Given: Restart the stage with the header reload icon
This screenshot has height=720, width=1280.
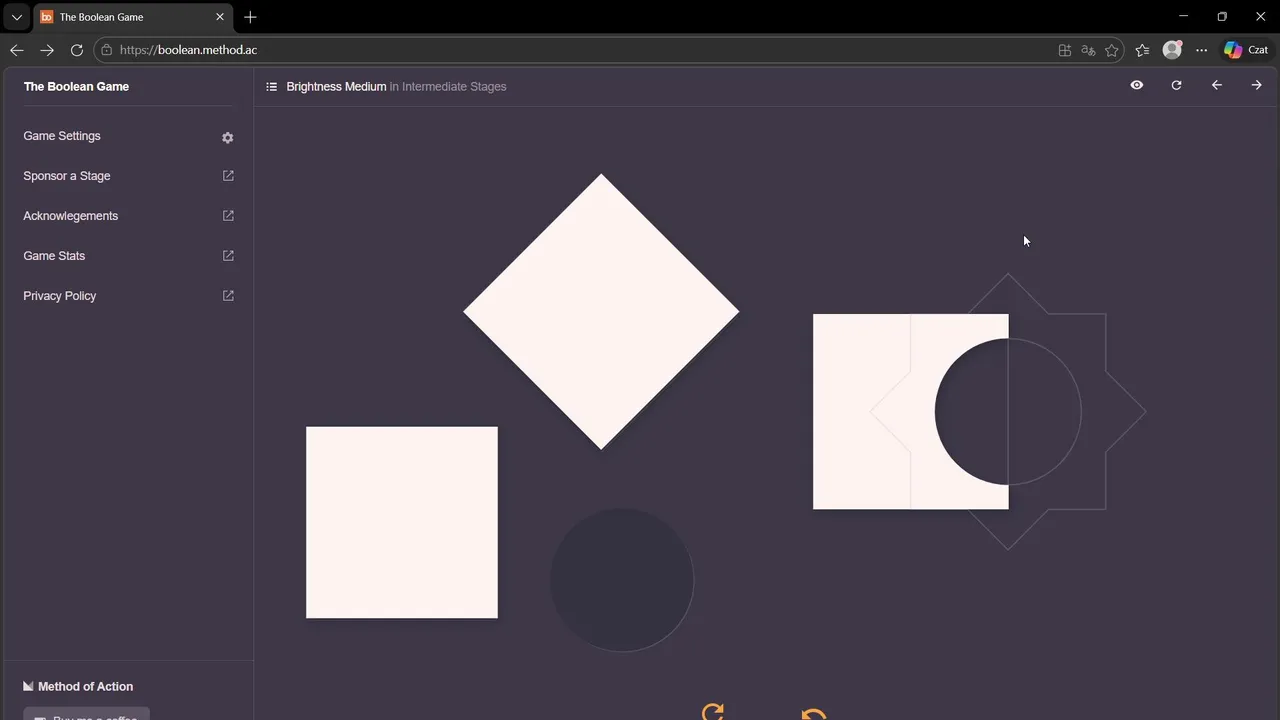Looking at the screenshot, I should click(1177, 86).
